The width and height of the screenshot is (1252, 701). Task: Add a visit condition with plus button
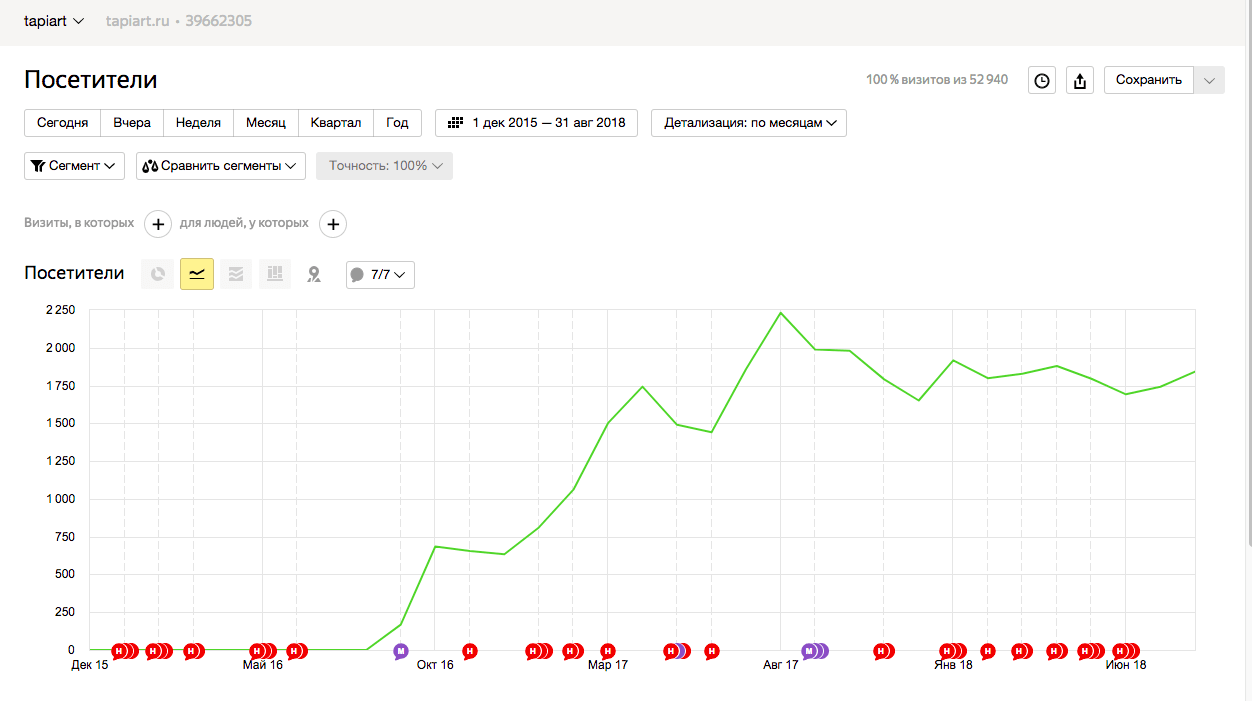pos(158,224)
